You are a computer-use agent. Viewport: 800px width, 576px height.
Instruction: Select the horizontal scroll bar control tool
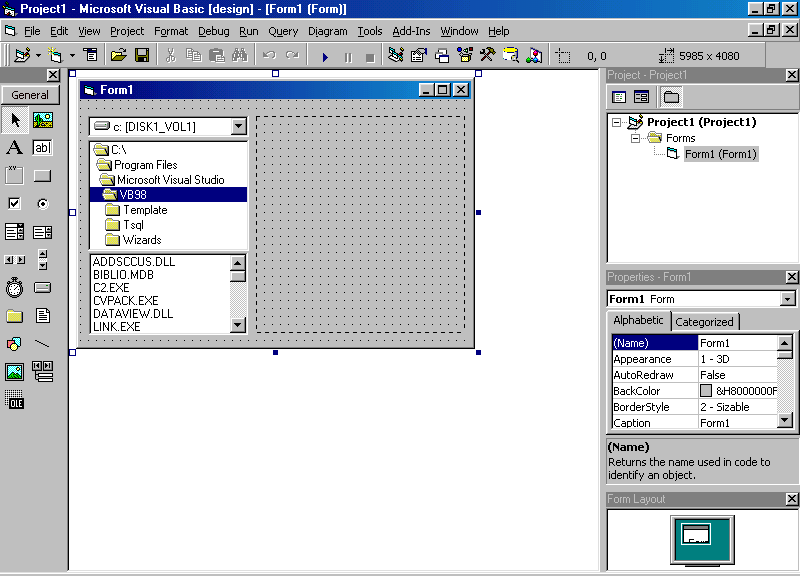coord(15,260)
